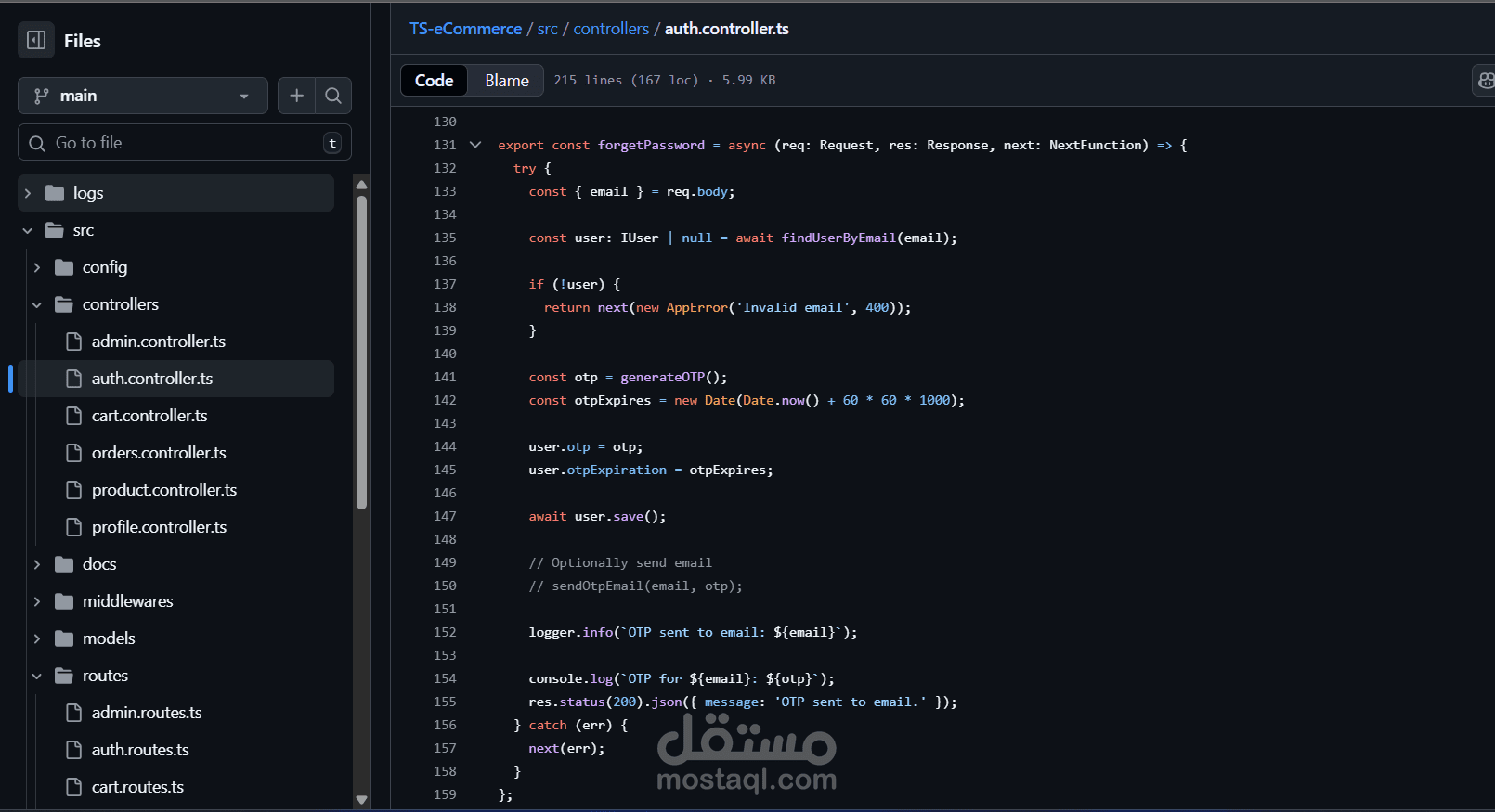The height and width of the screenshot is (812, 1495).
Task: Click file icon beside profile.controller.ts
Action: [x=74, y=527]
